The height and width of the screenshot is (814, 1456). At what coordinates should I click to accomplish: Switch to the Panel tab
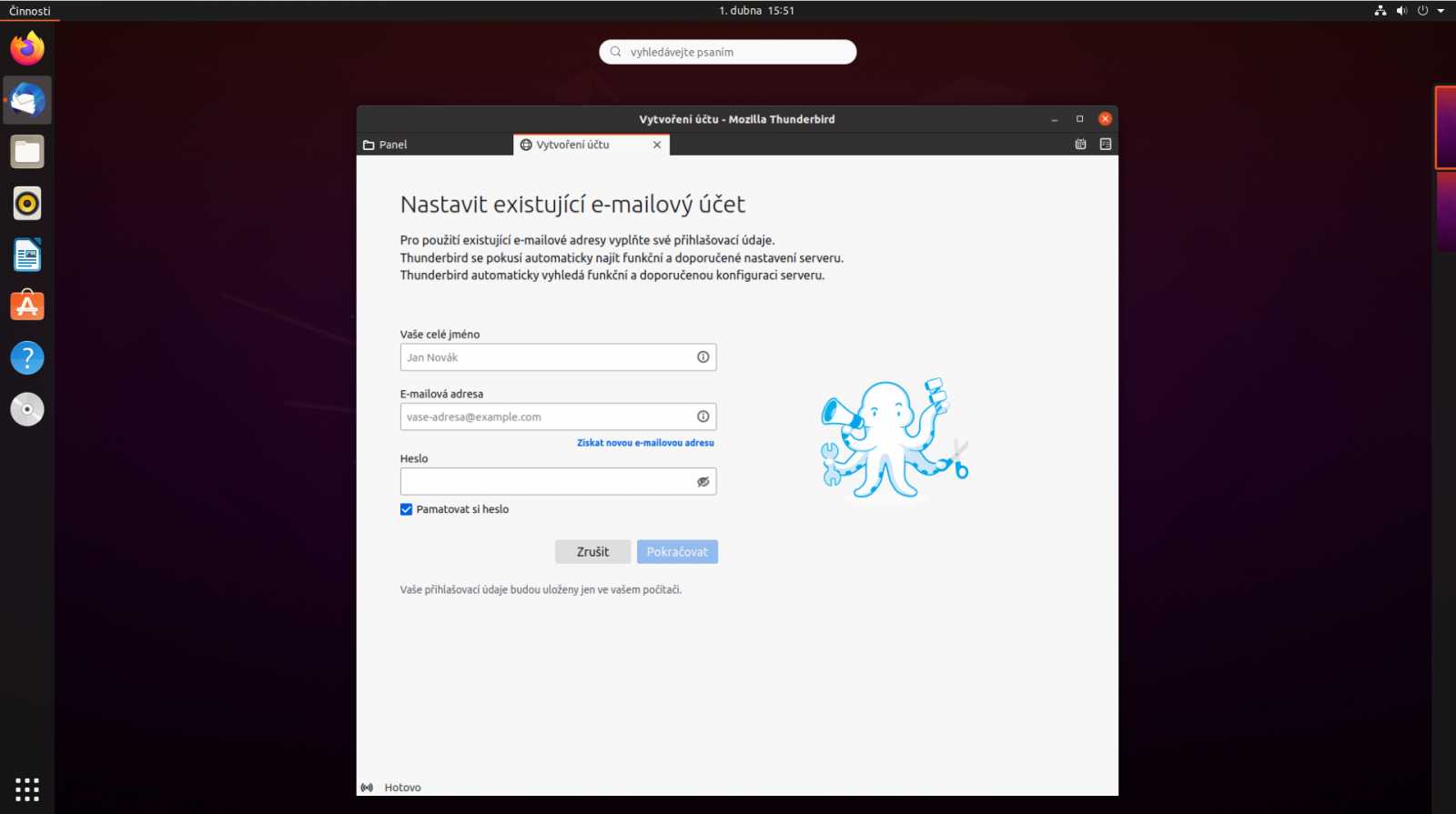435,145
